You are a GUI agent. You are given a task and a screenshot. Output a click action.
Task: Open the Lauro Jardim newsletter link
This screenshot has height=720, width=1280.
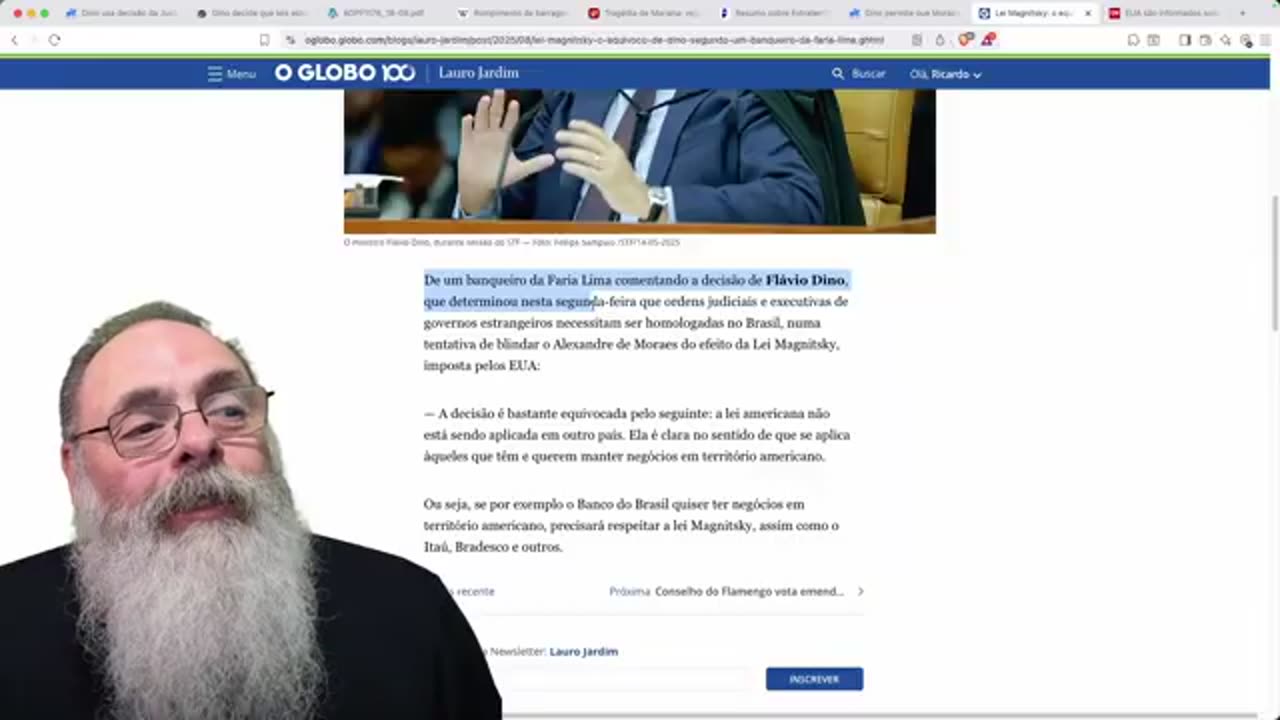(x=583, y=651)
